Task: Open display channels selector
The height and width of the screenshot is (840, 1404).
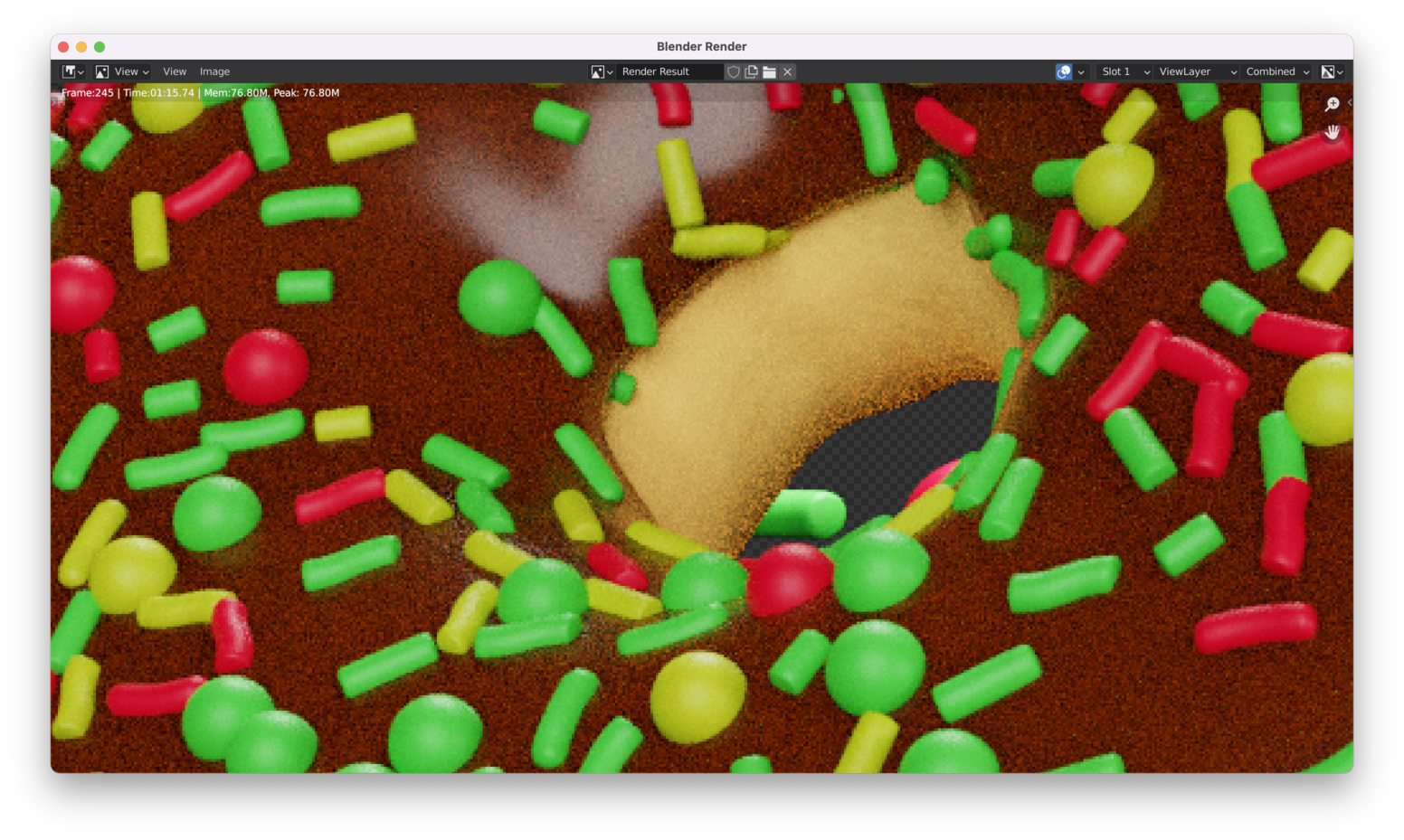Action: pyautogui.click(x=1332, y=71)
